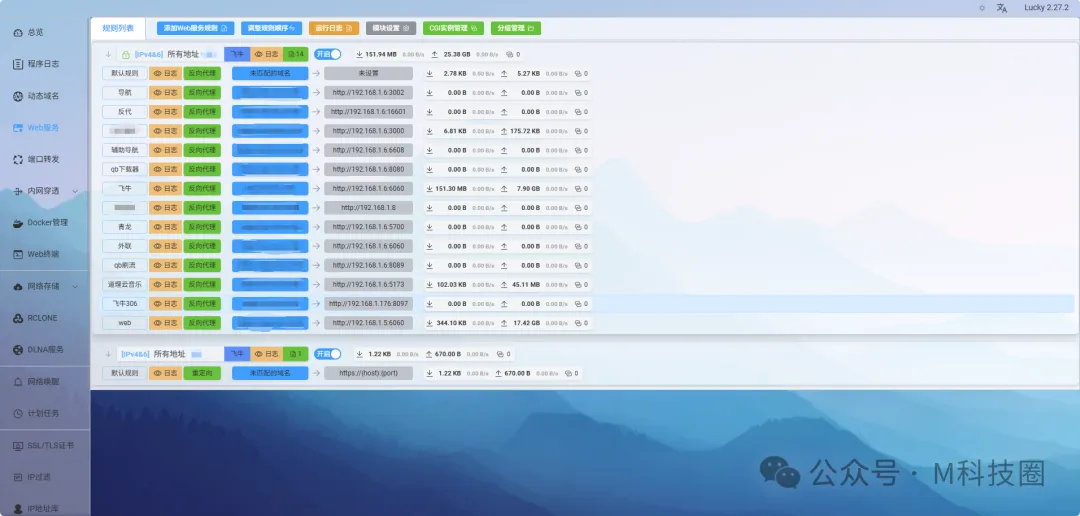Open SSL/TLS证书 certificates page
The height and width of the screenshot is (516, 1080).
click(x=43, y=445)
